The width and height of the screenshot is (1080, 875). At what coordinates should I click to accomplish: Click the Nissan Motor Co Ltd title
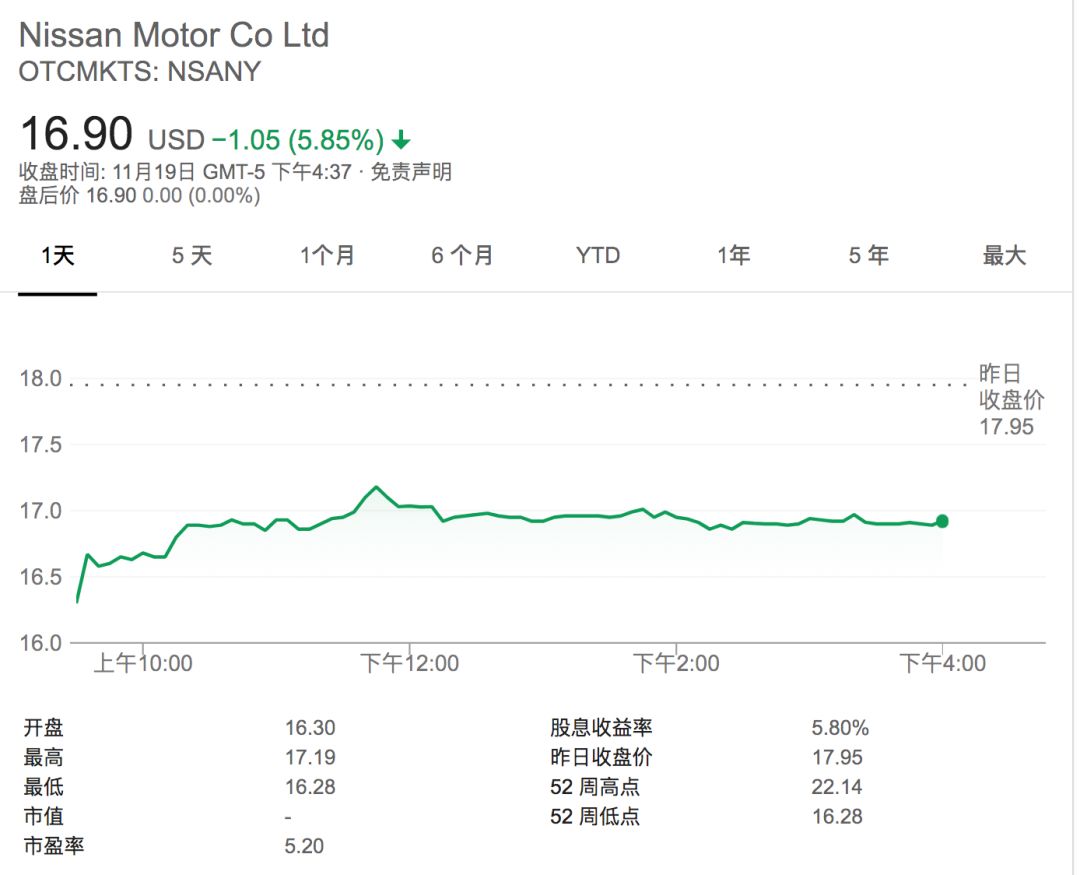click(174, 36)
